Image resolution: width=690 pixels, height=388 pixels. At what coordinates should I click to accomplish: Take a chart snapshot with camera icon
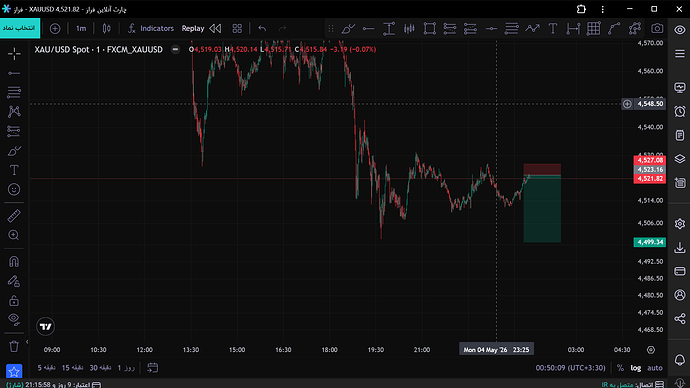[657, 29]
